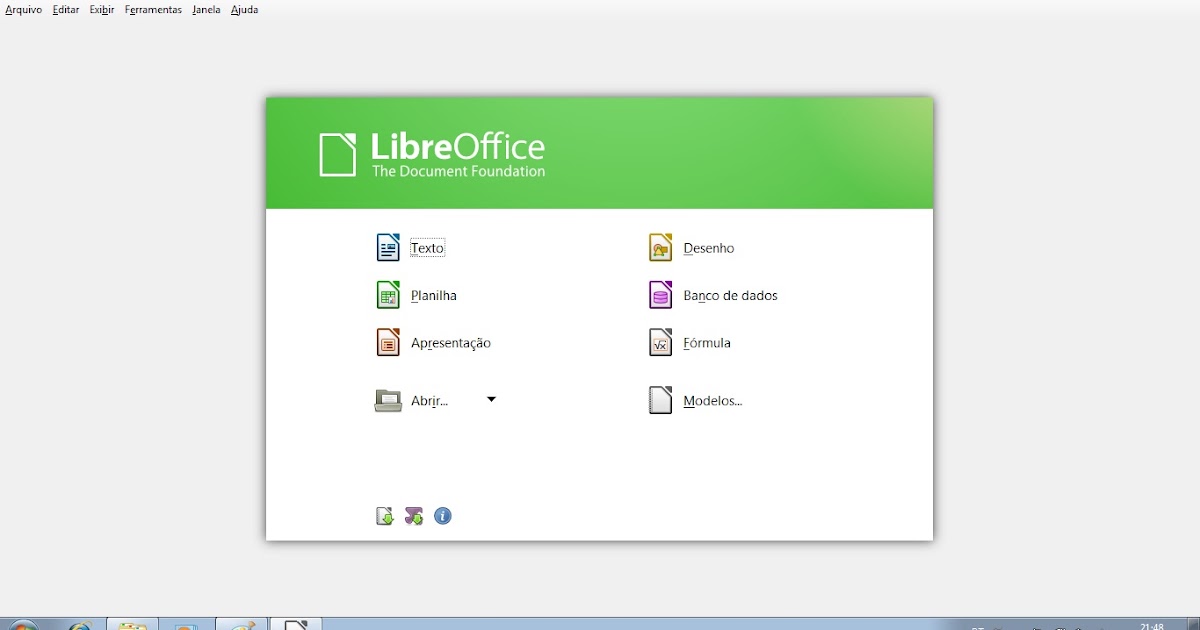Open Draw using the Desenho icon
The width and height of the screenshot is (1200, 630).
pos(660,246)
